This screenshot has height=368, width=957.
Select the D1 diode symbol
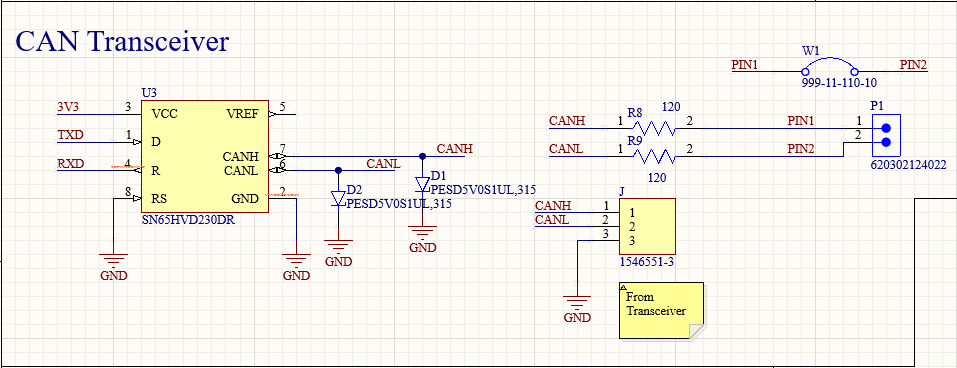coord(422,184)
